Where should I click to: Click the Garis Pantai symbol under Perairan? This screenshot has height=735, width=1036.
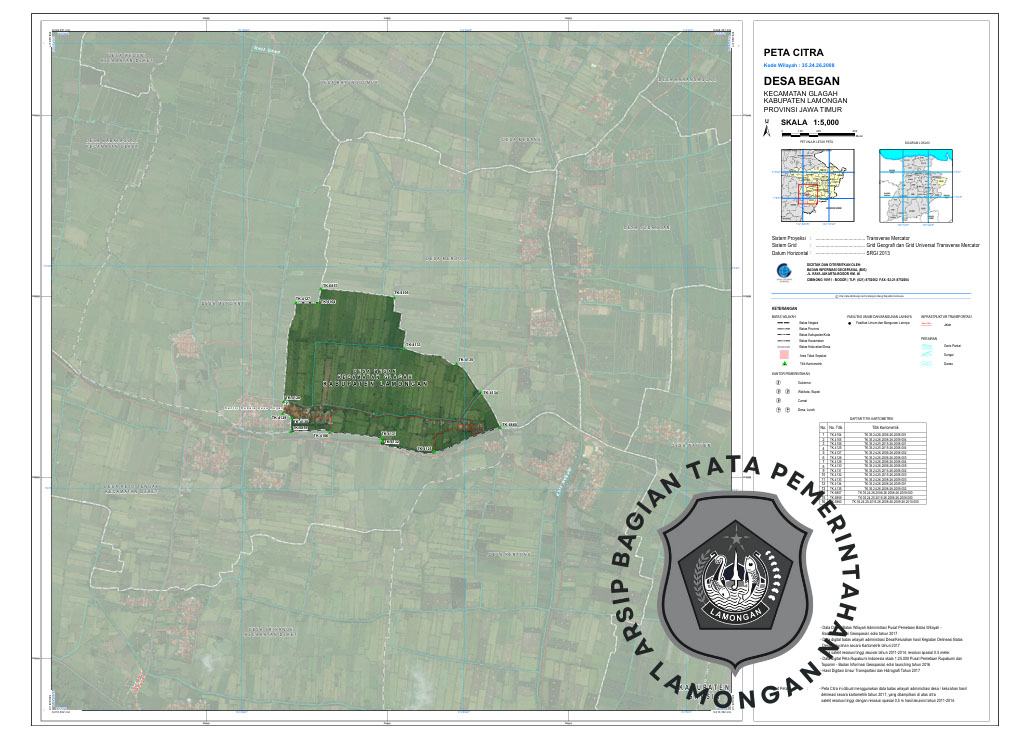pyautogui.click(x=926, y=345)
